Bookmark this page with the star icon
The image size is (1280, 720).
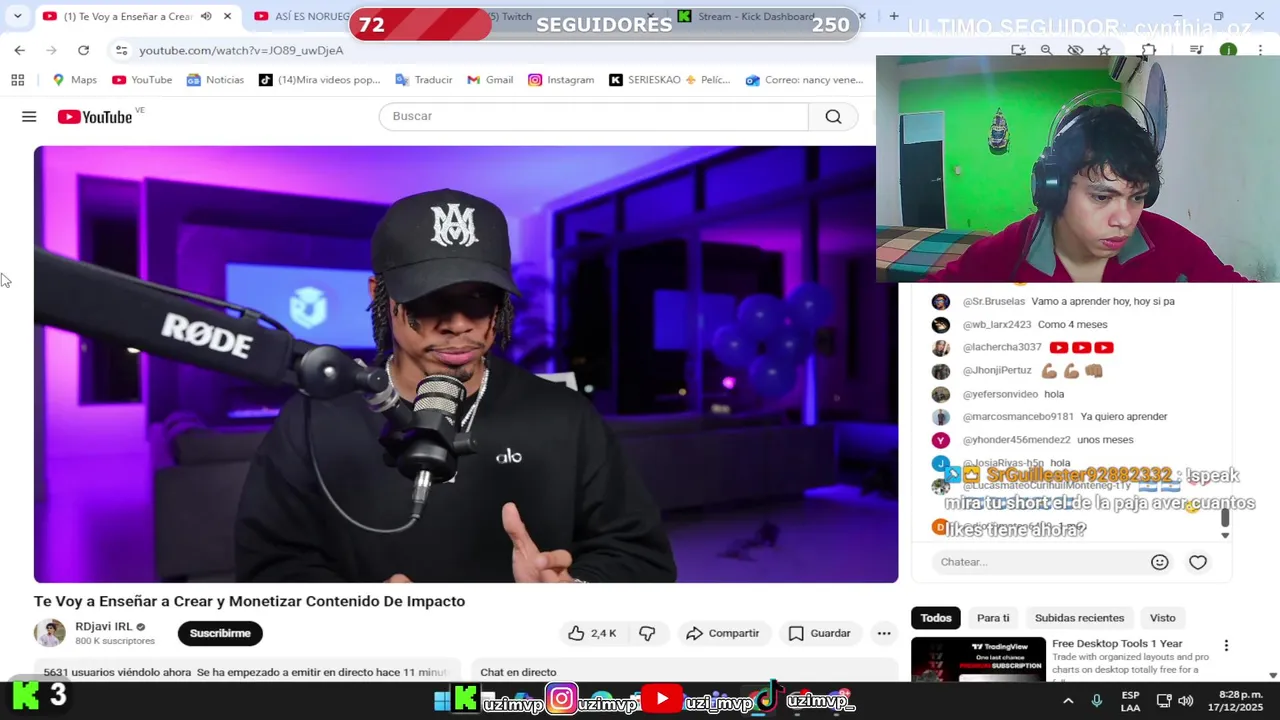point(1104,50)
